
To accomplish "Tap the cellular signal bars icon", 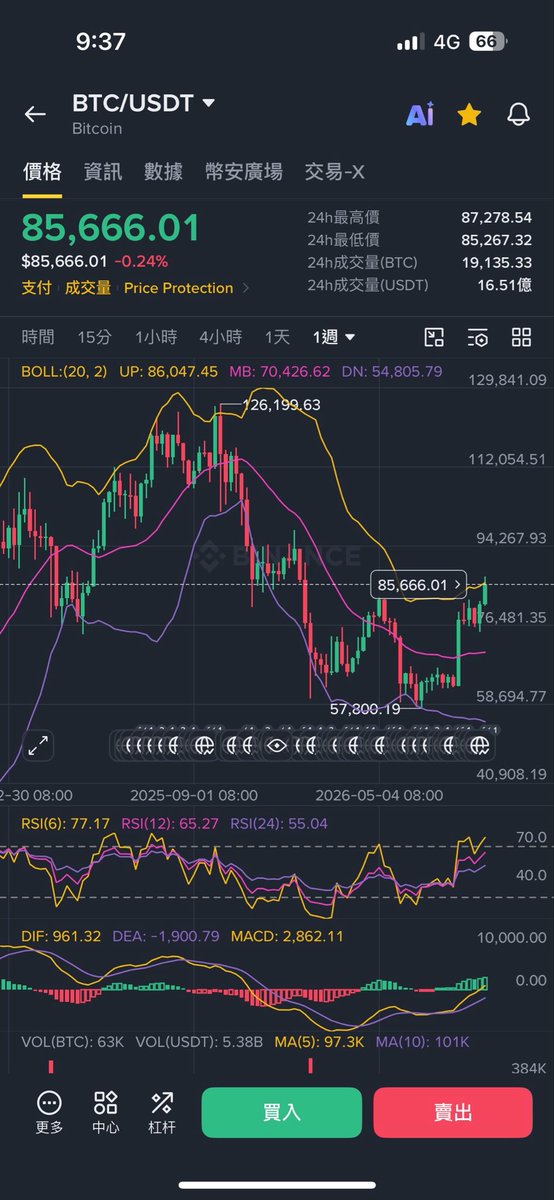I will click(410, 42).
